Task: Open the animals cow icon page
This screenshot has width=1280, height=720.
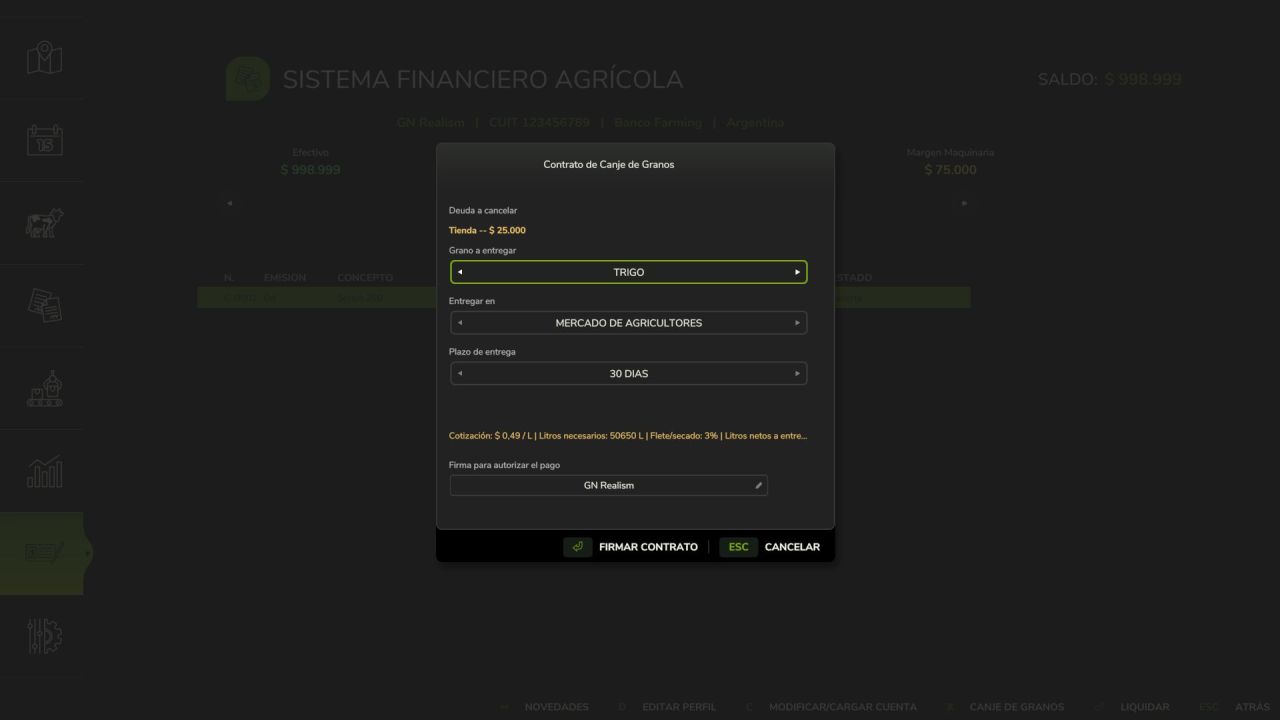Action: (x=44, y=223)
